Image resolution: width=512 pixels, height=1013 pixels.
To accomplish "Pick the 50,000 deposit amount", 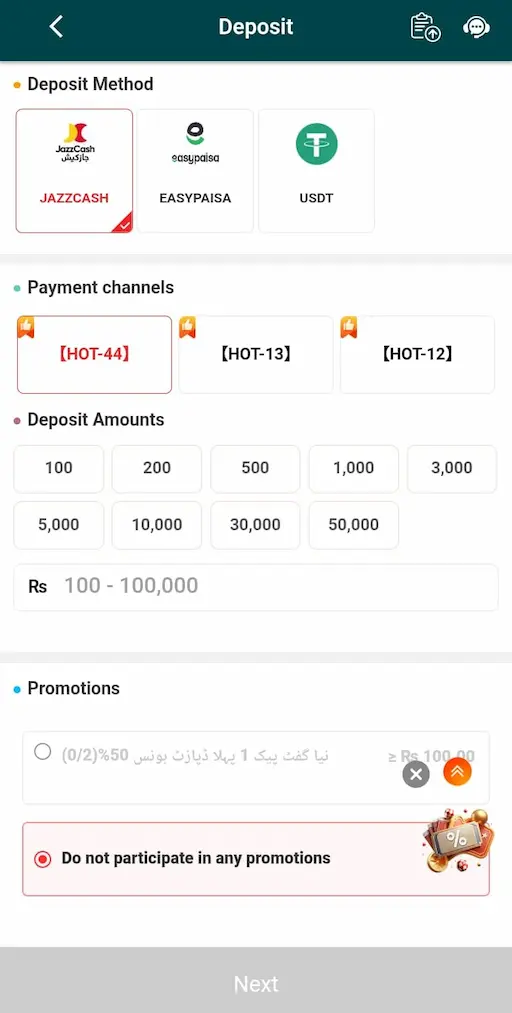I will [354, 525].
